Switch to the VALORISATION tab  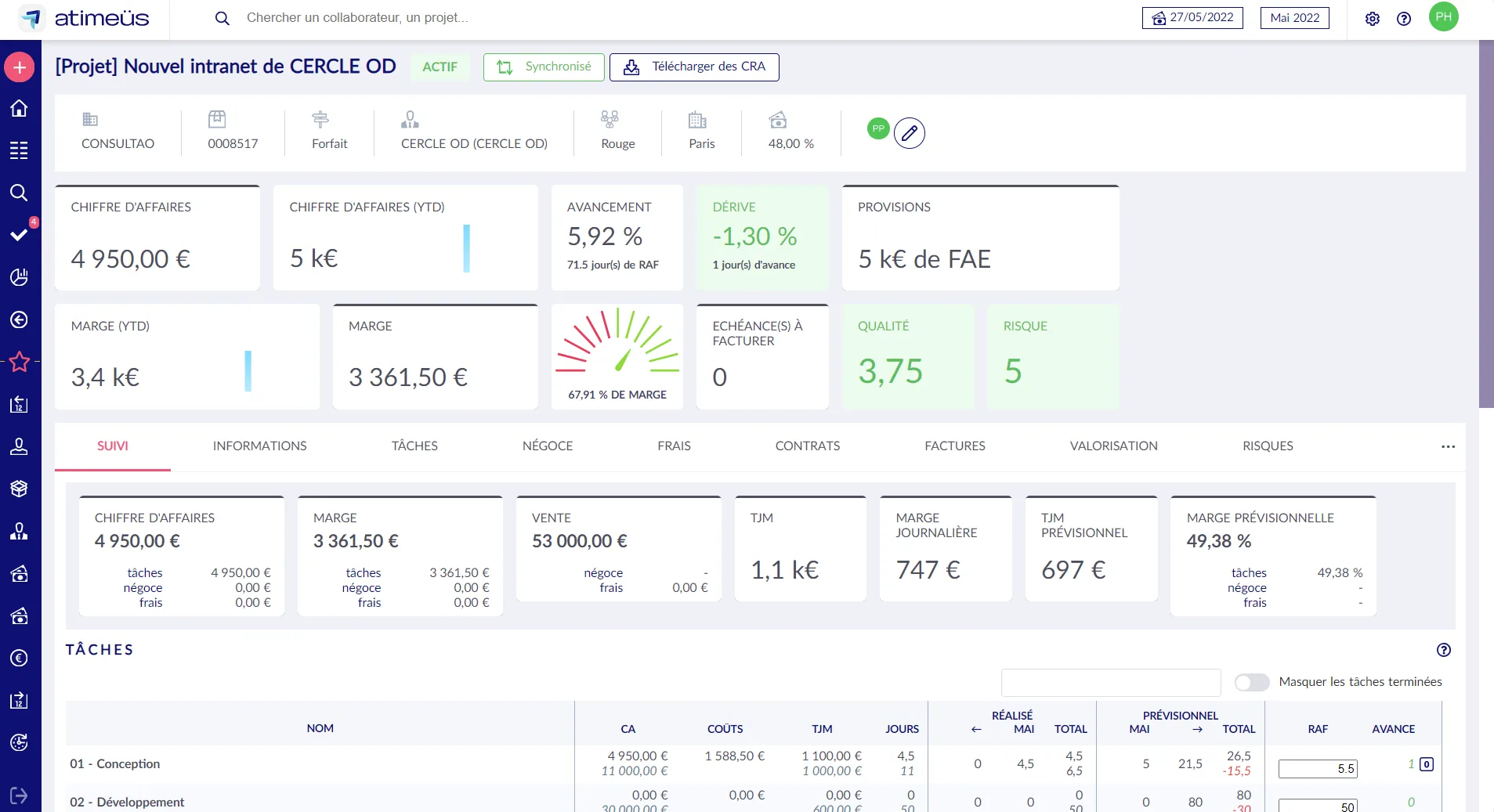[1114, 446]
